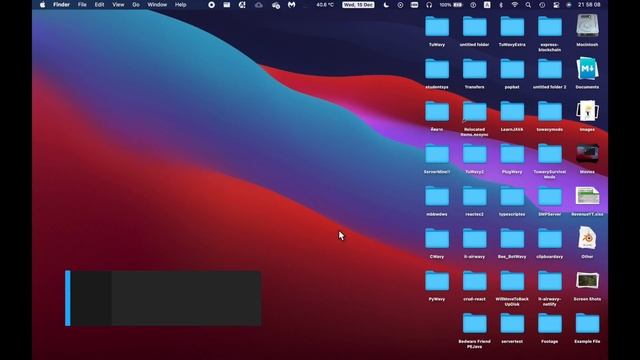The image size is (640, 360).
Task: Select the Movies stack thumbnail
Action: pos(587,154)
